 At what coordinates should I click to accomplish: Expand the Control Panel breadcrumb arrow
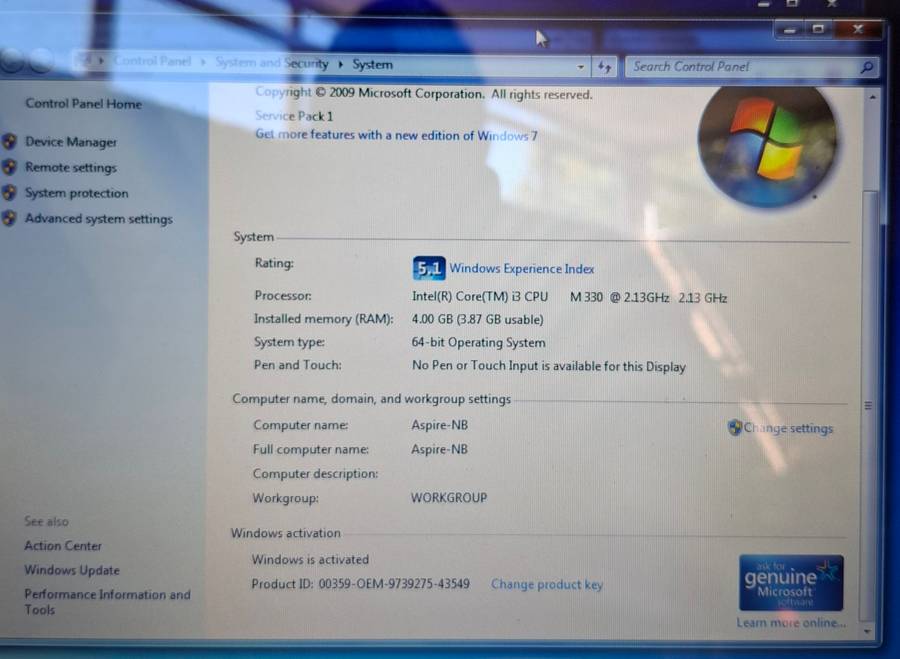tap(203, 62)
